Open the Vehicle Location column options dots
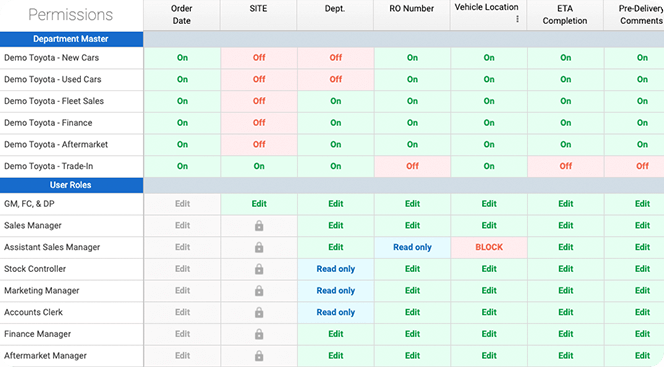This screenshot has height=367, width=664. click(x=517, y=19)
